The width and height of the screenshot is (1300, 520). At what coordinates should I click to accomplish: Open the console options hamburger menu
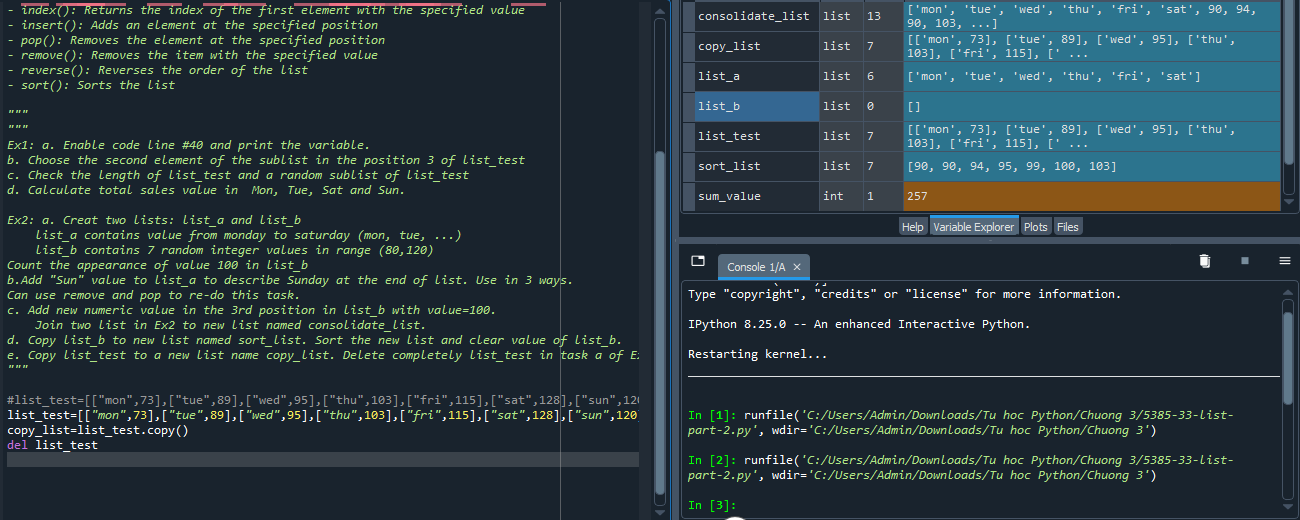click(1285, 261)
